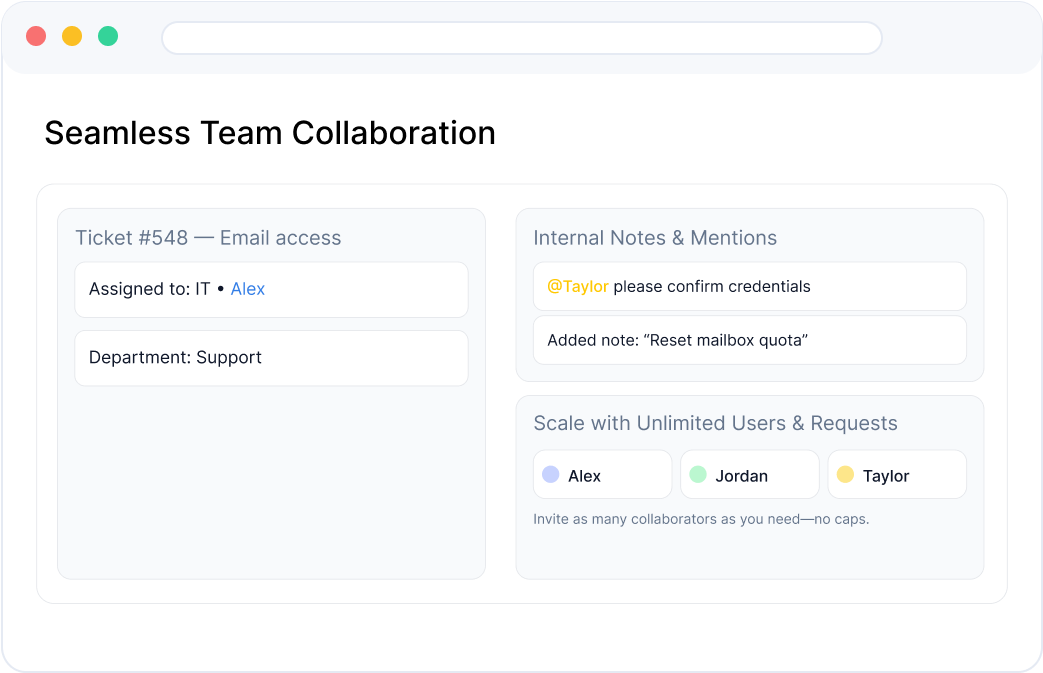
Task: Select the Taylor user chip
Action: (x=897, y=474)
